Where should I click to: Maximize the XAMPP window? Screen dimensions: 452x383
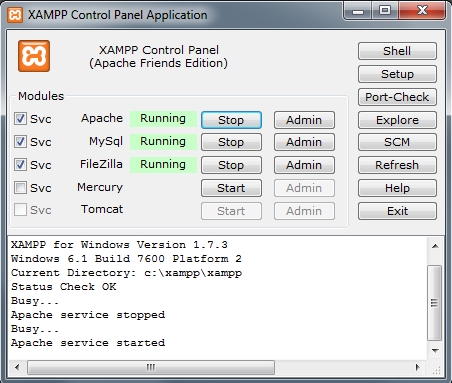pyautogui.click(x=385, y=11)
